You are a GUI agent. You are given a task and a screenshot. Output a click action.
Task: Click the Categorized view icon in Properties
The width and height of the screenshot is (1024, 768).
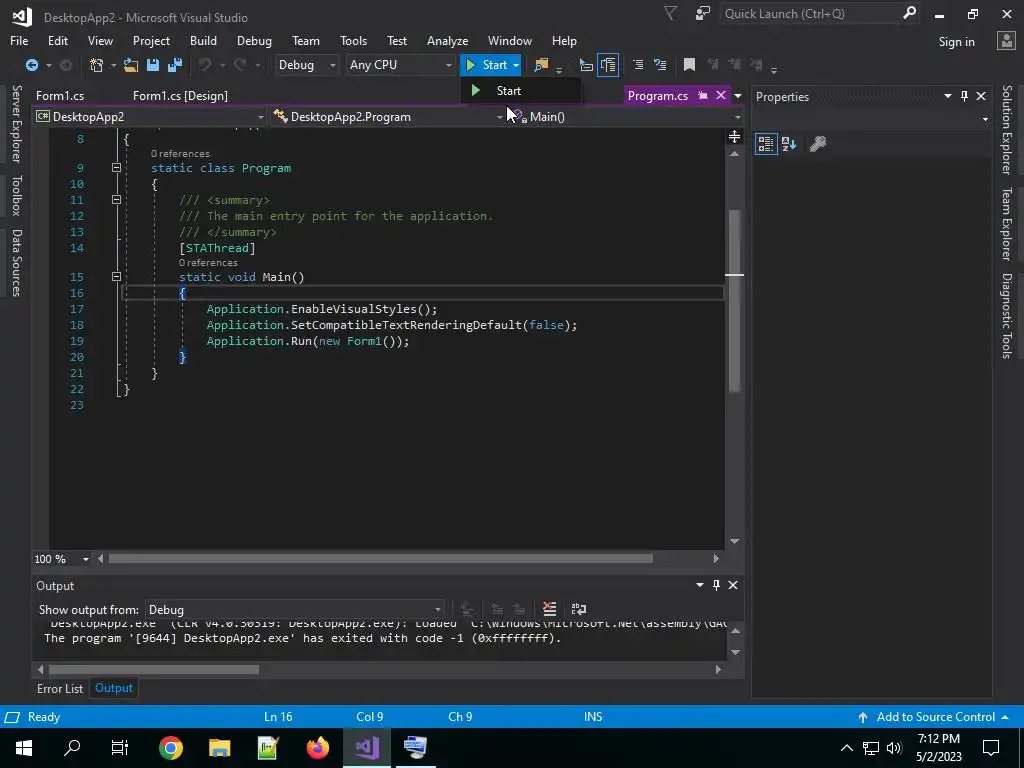coord(765,144)
